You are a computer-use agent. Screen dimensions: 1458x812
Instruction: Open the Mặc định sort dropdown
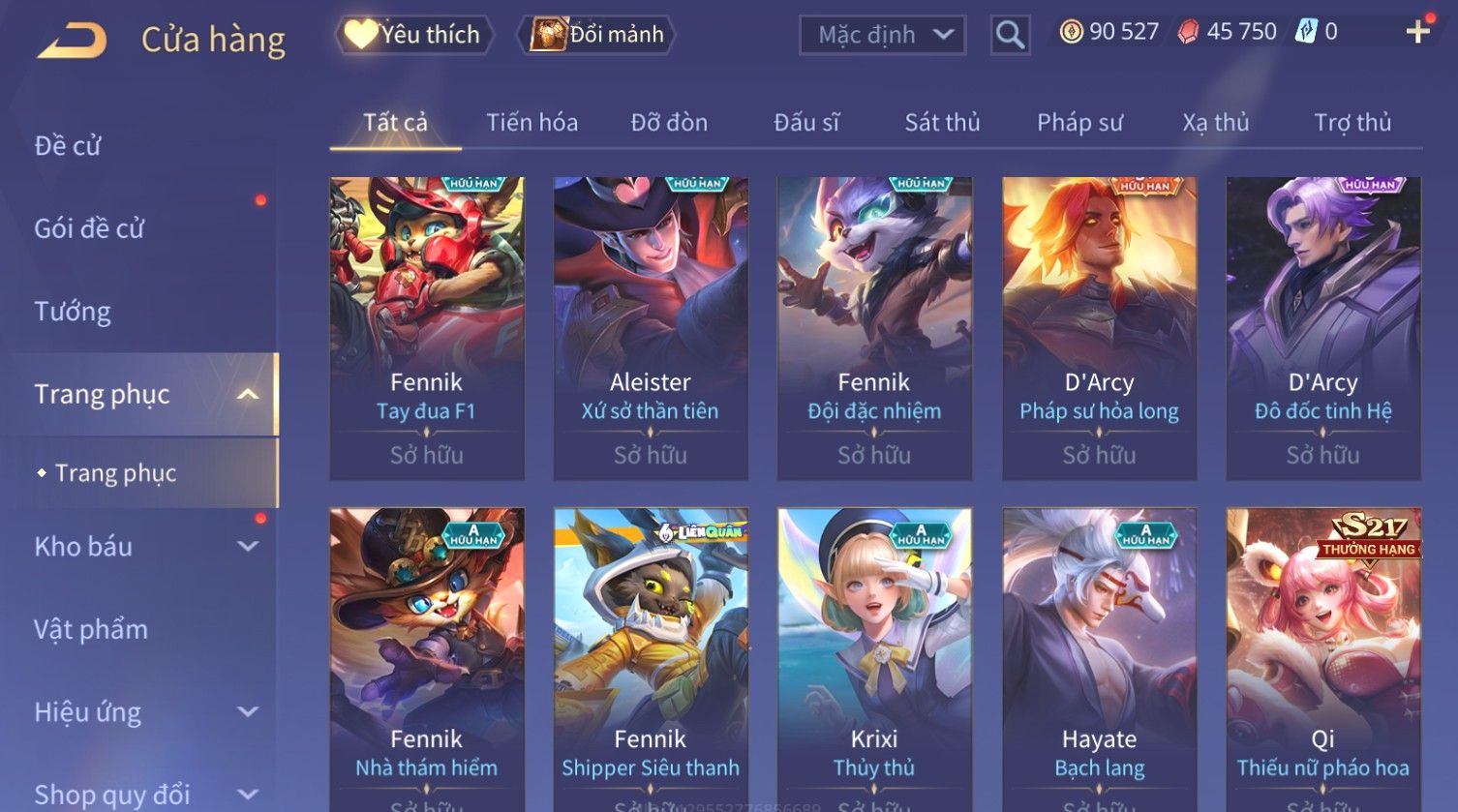[882, 35]
